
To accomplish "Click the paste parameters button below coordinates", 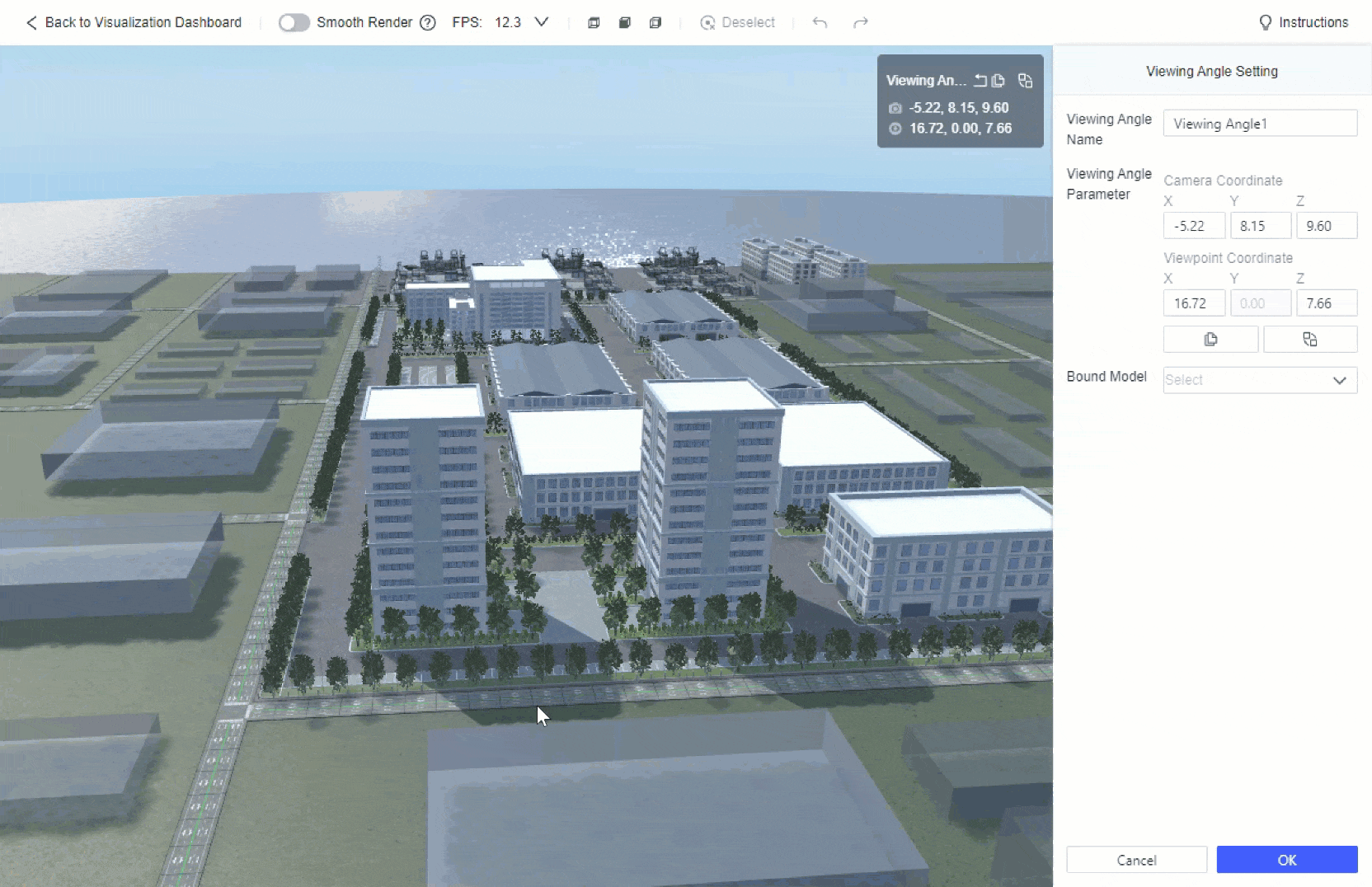I will 1310,340.
